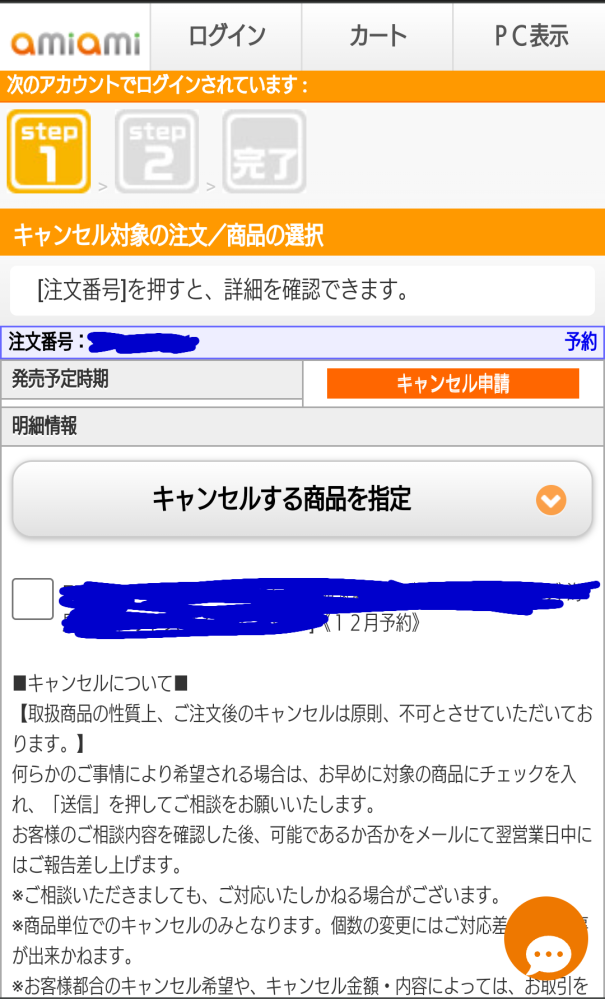Screen dimensions: 605x999
Task: Select the grey step 2 icon
Action: coord(157,152)
